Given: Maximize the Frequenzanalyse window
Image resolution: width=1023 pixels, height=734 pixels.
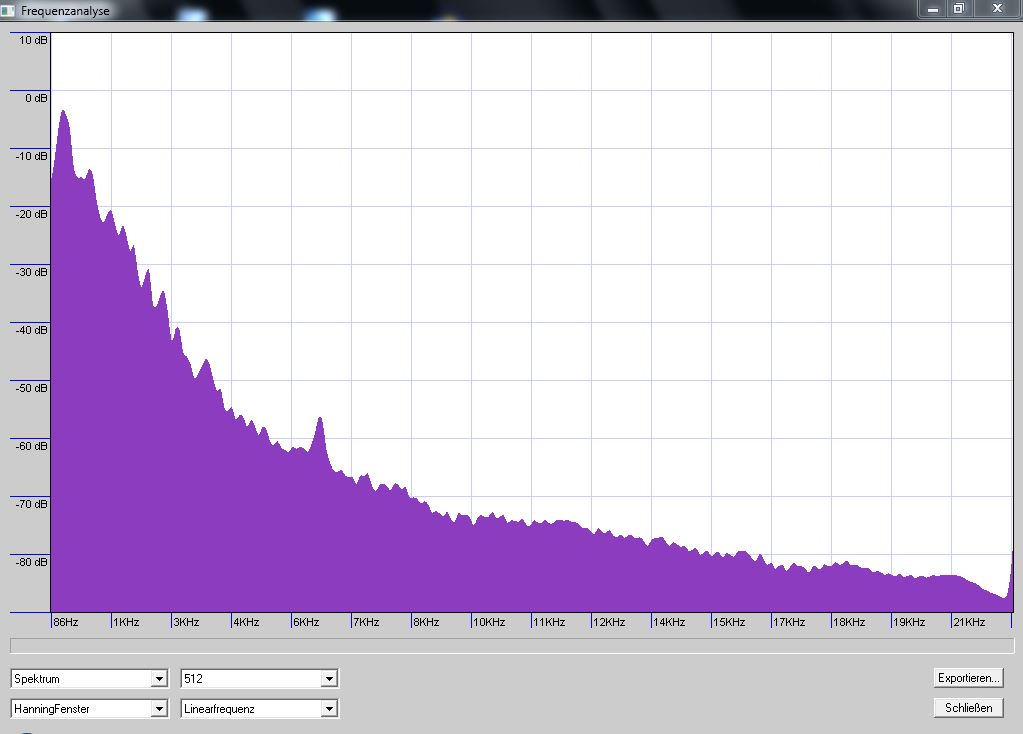Looking at the screenshot, I should [959, 9].
